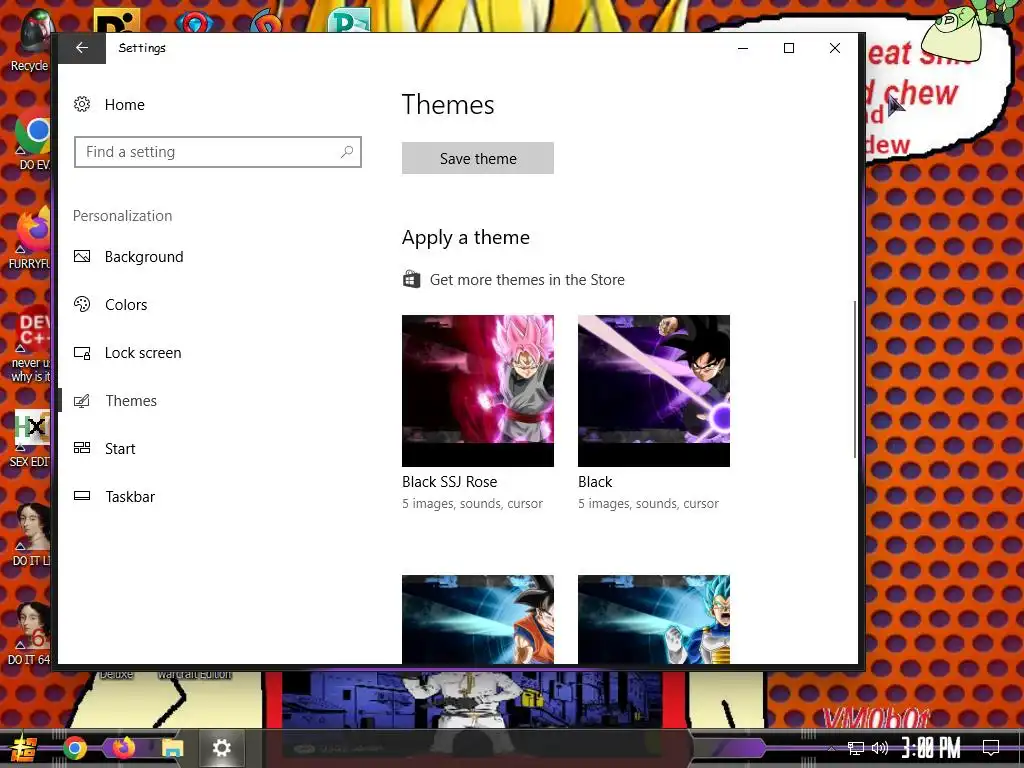
Task: Select the Goku blue theme thumbnail
Action: pos(477,619)
